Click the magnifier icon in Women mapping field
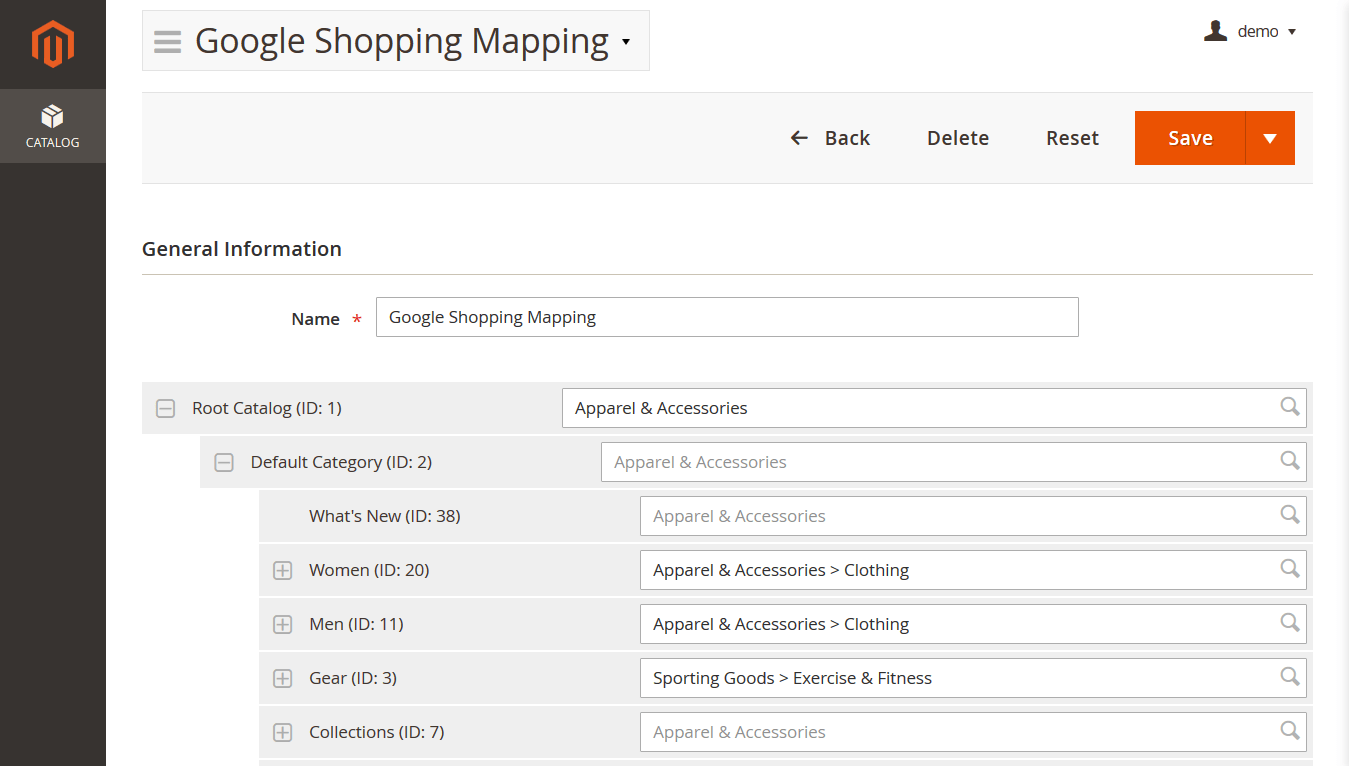 coord(1289,569)
